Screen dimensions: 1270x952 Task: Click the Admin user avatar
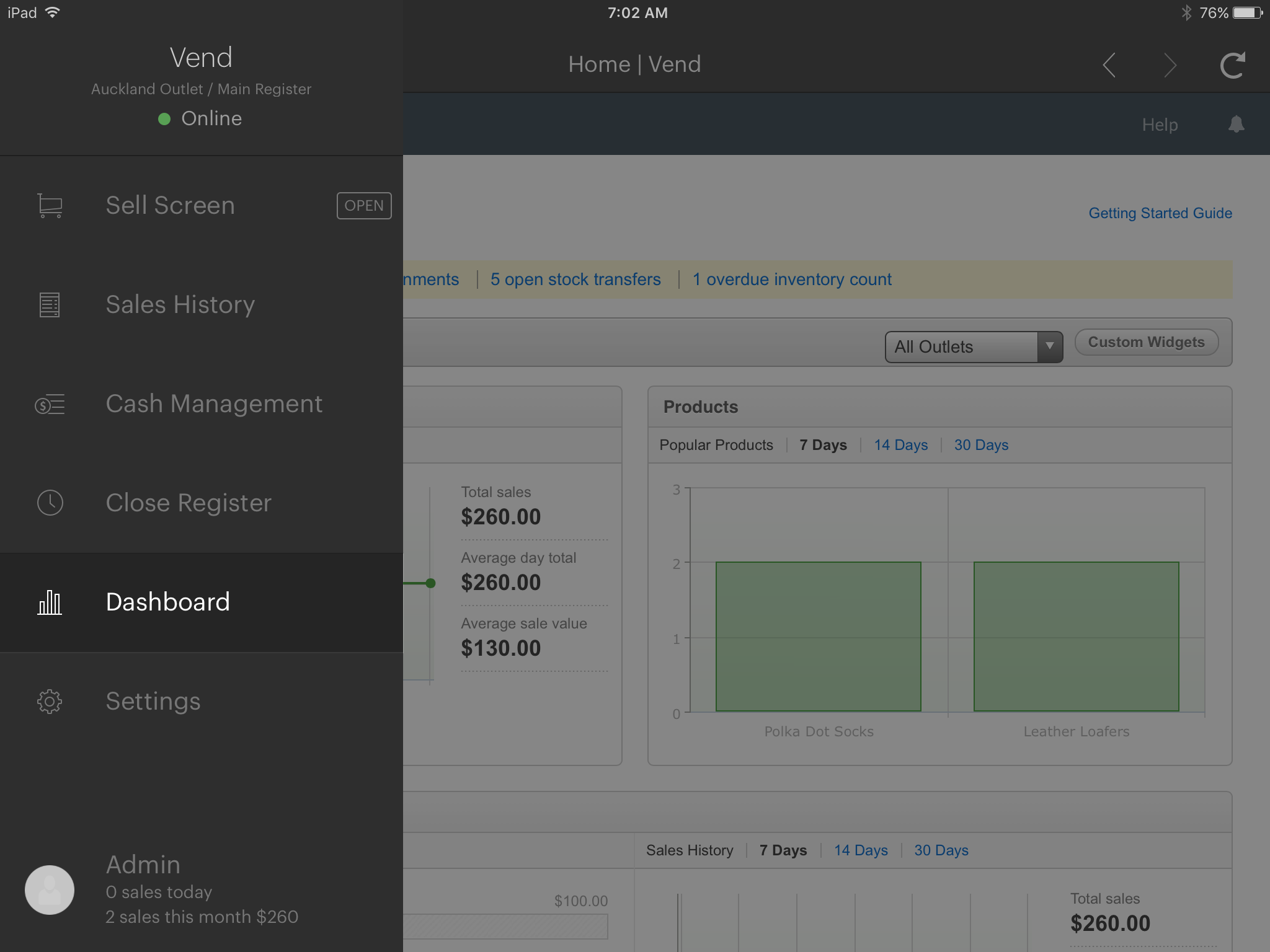pos(50,890)
